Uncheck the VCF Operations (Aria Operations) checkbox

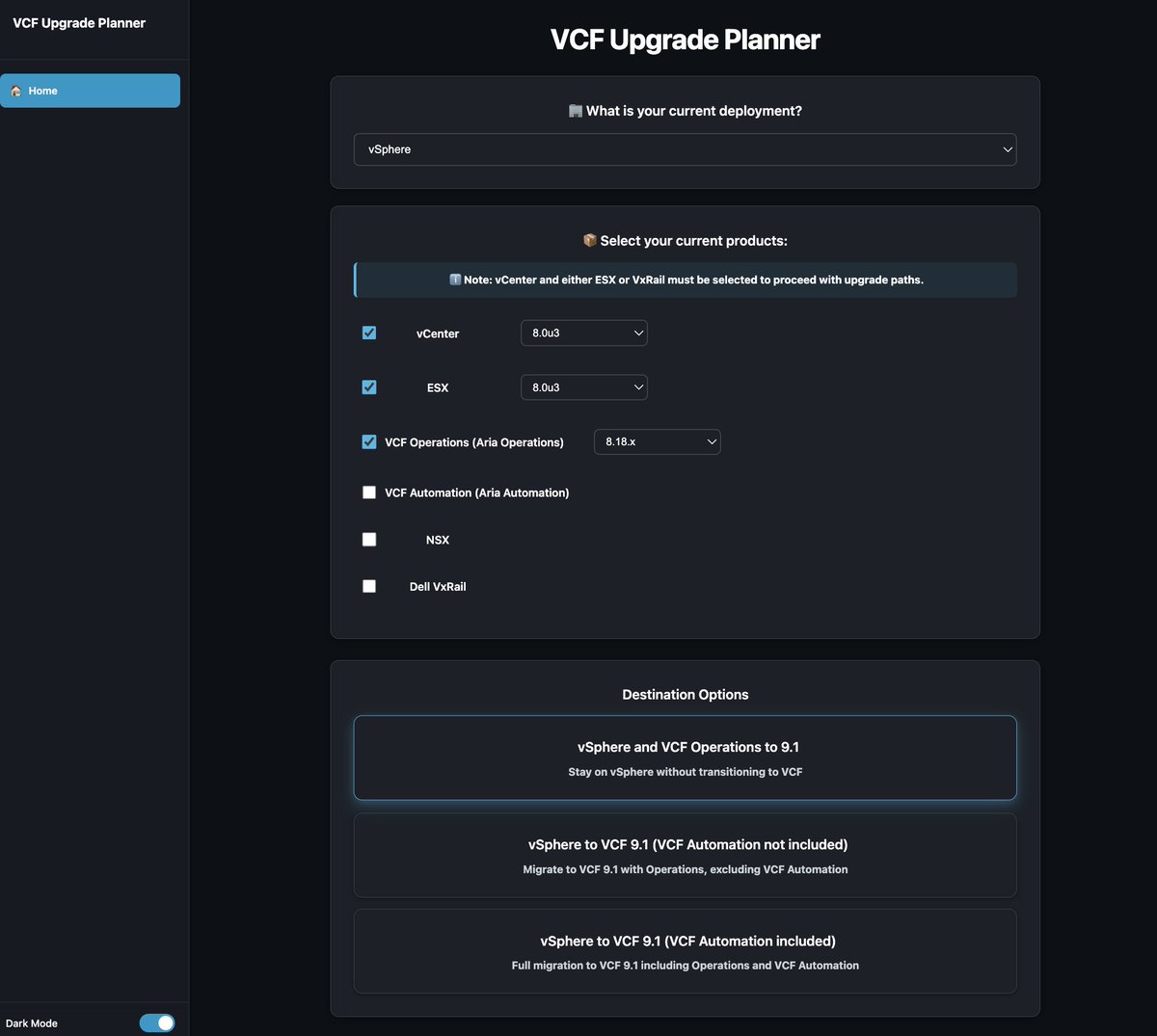pos(369,441)
